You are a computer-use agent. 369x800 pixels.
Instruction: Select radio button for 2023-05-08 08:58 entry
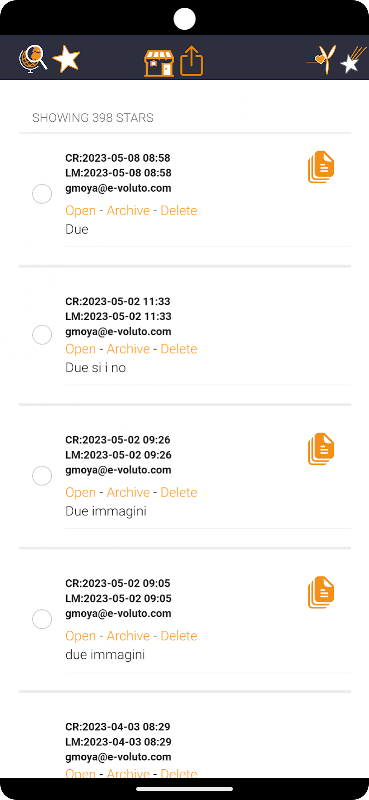click(x=42, y=194)
